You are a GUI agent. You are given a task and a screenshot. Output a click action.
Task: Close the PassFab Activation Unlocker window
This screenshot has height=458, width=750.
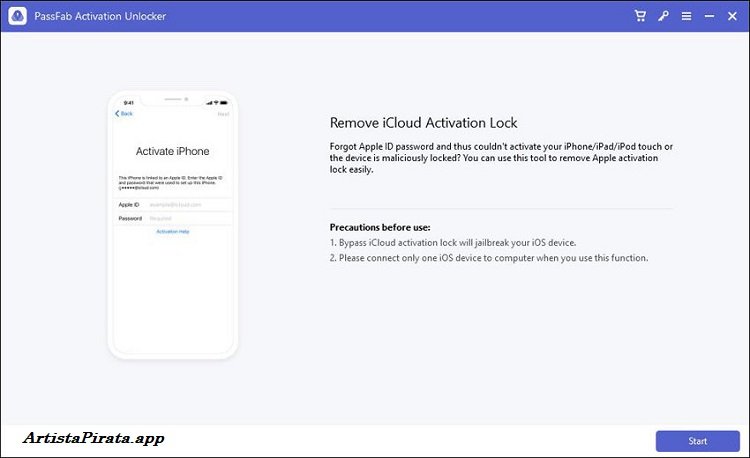[x=732, y=16]
